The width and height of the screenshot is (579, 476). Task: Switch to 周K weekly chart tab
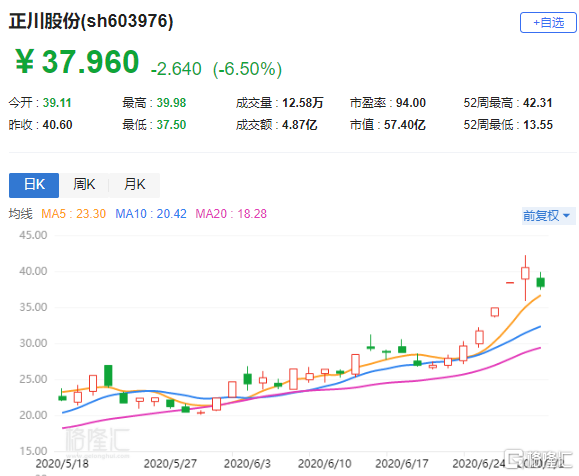[x=84, y=185]
